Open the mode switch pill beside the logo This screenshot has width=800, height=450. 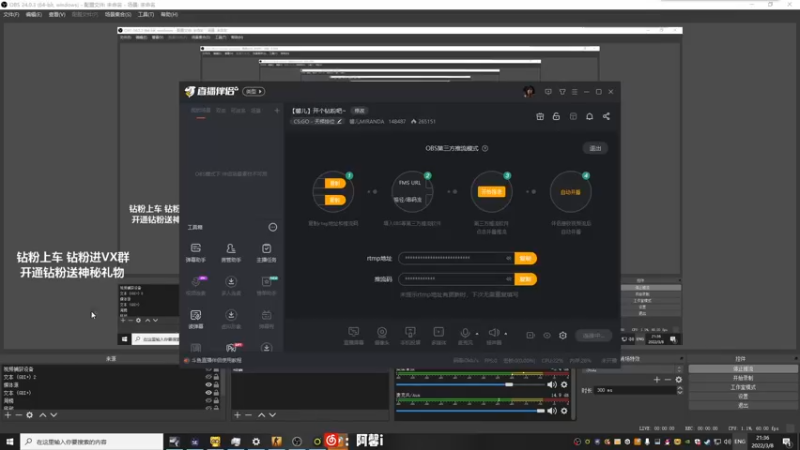pos(254,92)
